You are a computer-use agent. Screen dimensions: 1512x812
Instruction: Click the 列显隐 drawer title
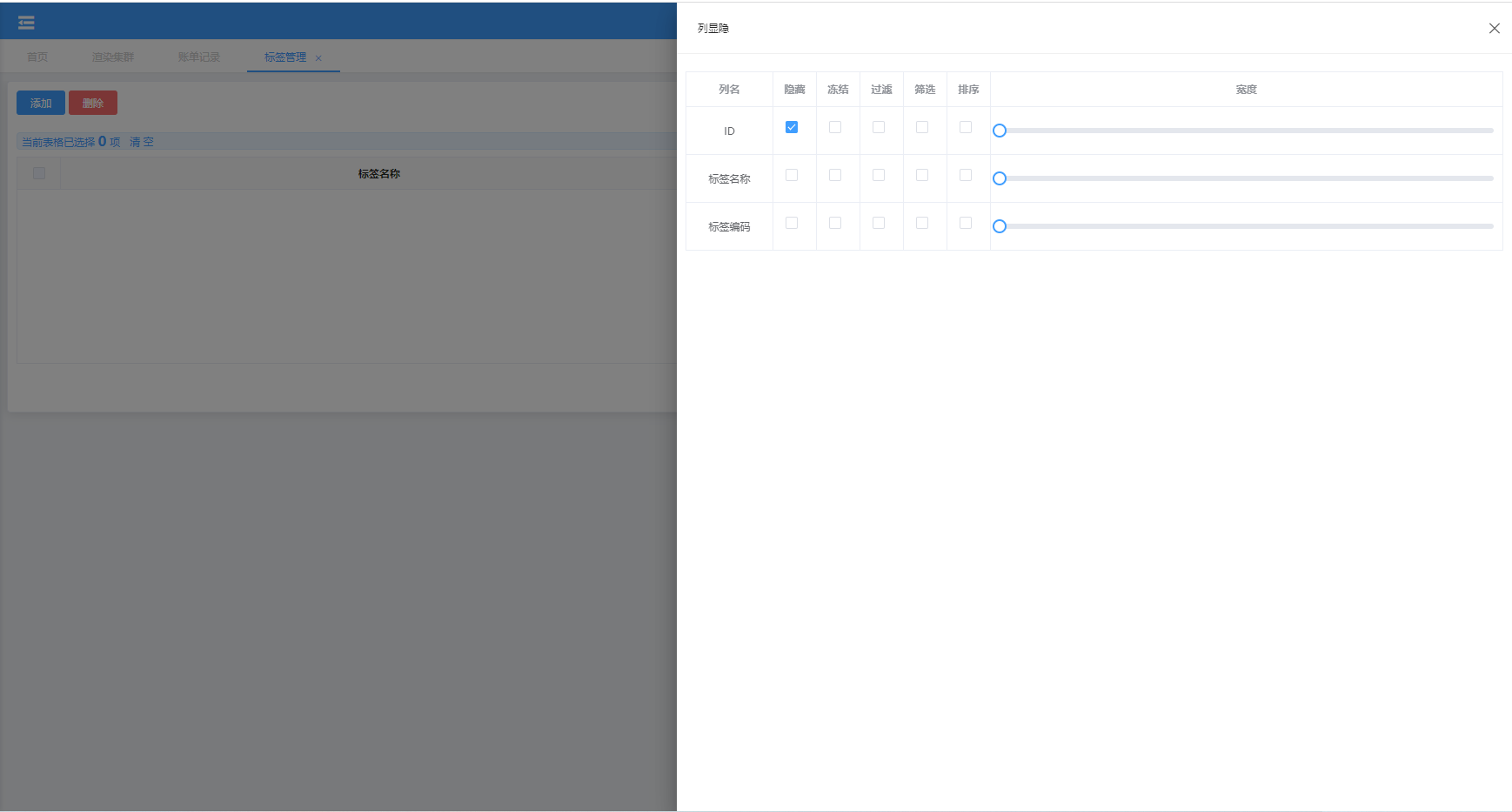pos(713,29)
